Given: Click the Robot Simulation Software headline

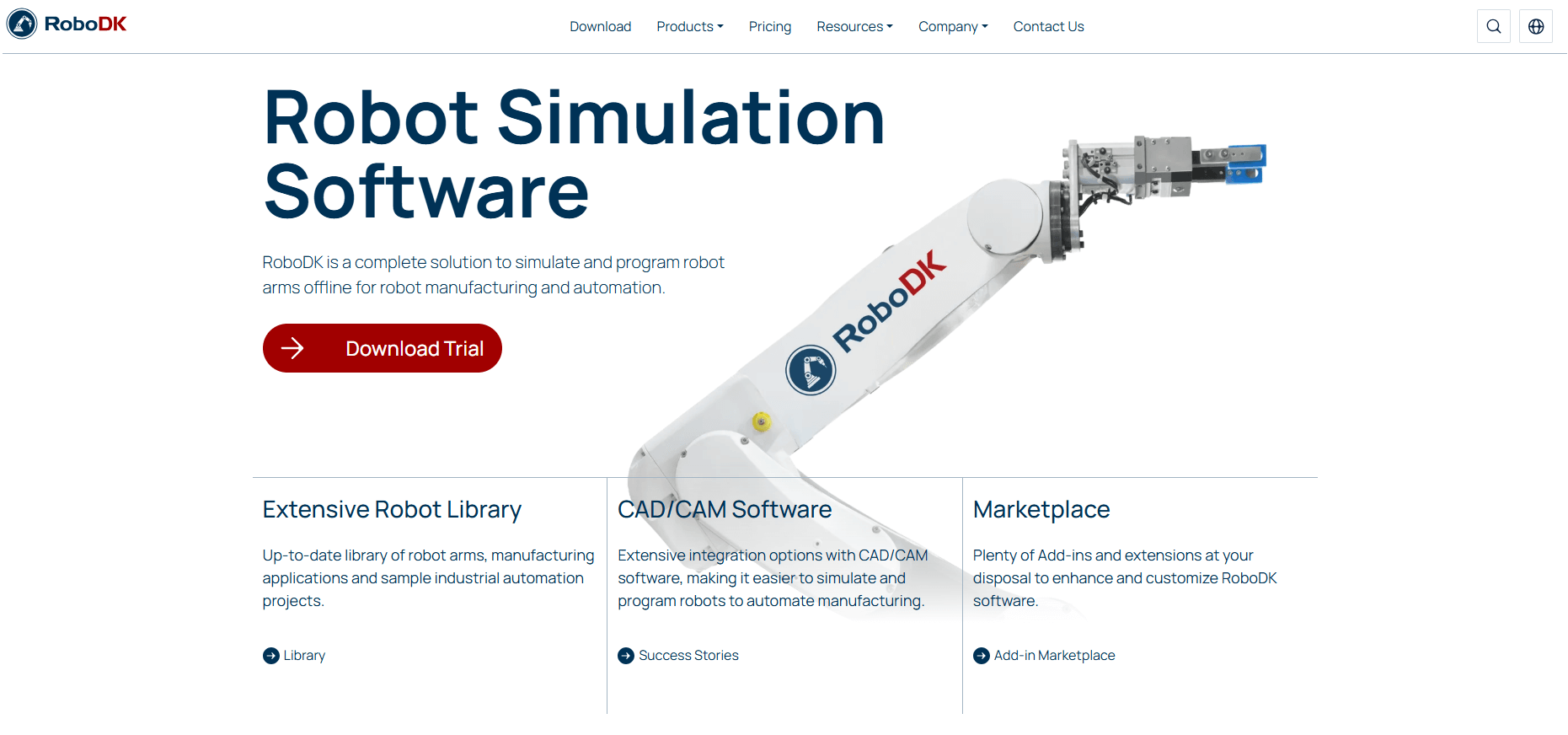Looking at the screenshot, I should 574,154.
